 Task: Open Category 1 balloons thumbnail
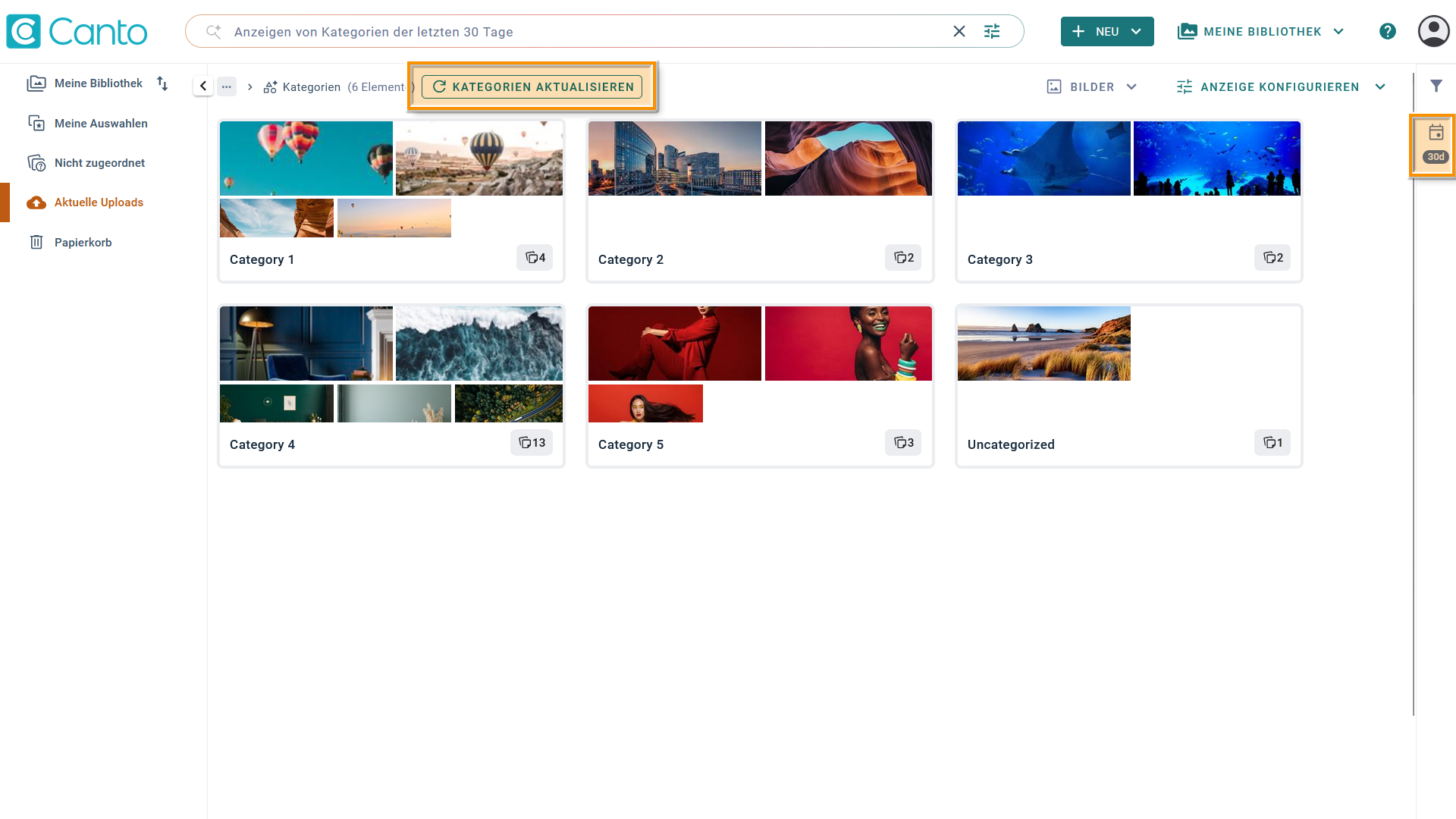click(306, 158)
